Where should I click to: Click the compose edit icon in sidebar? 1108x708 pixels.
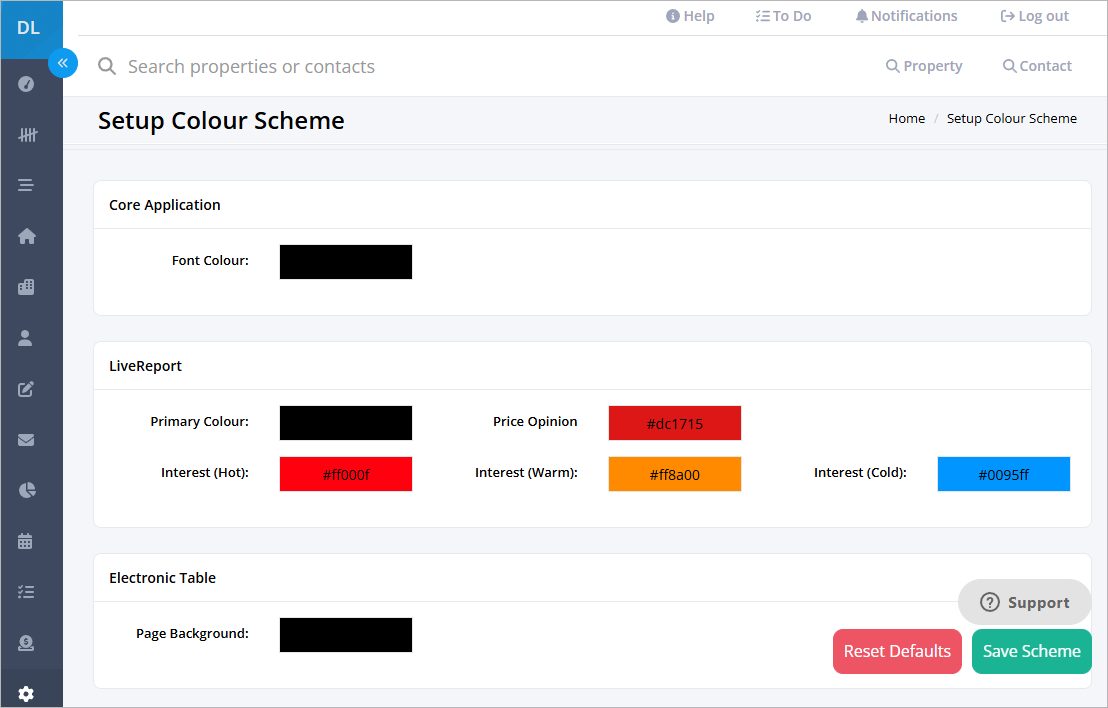pyautogui.click(x=26, y=389)
